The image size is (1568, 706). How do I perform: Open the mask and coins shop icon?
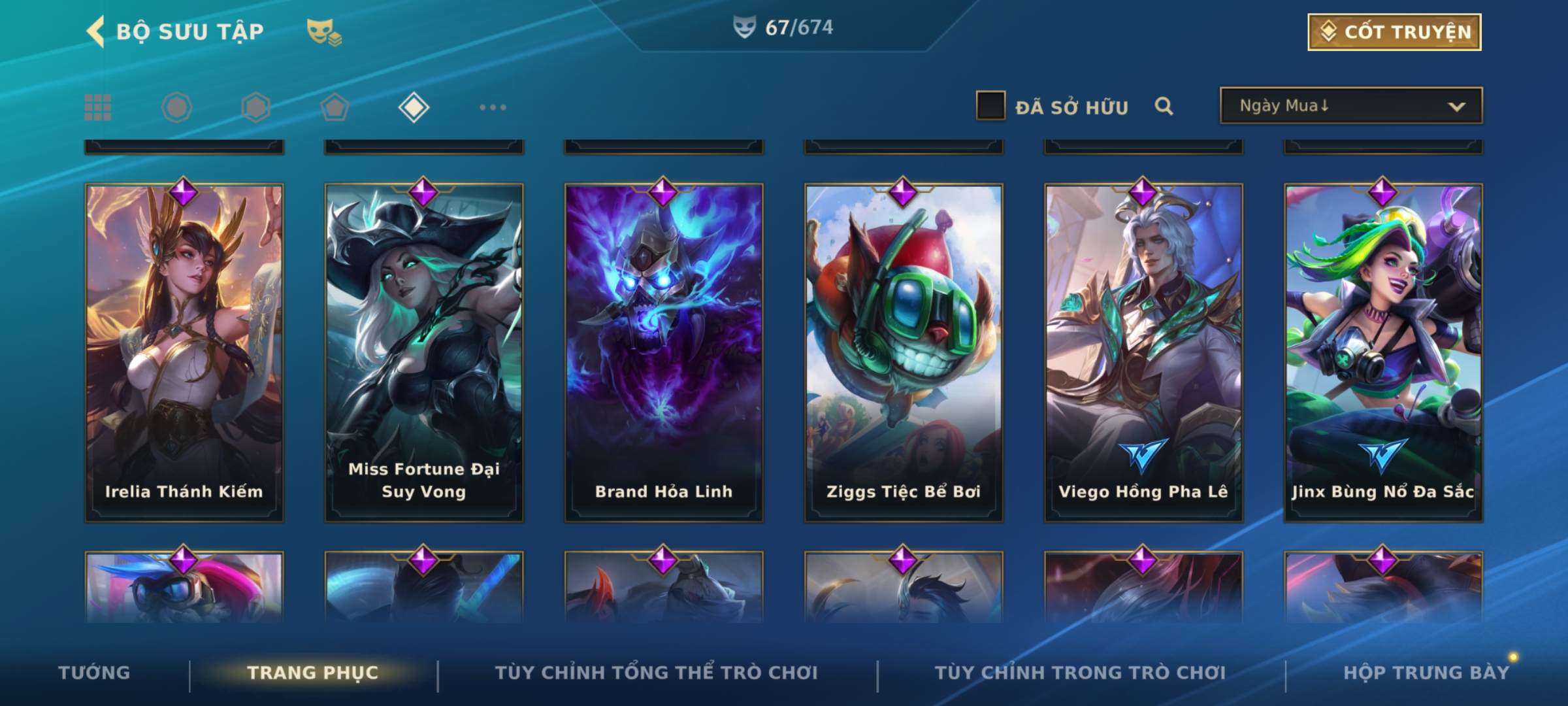324,31
